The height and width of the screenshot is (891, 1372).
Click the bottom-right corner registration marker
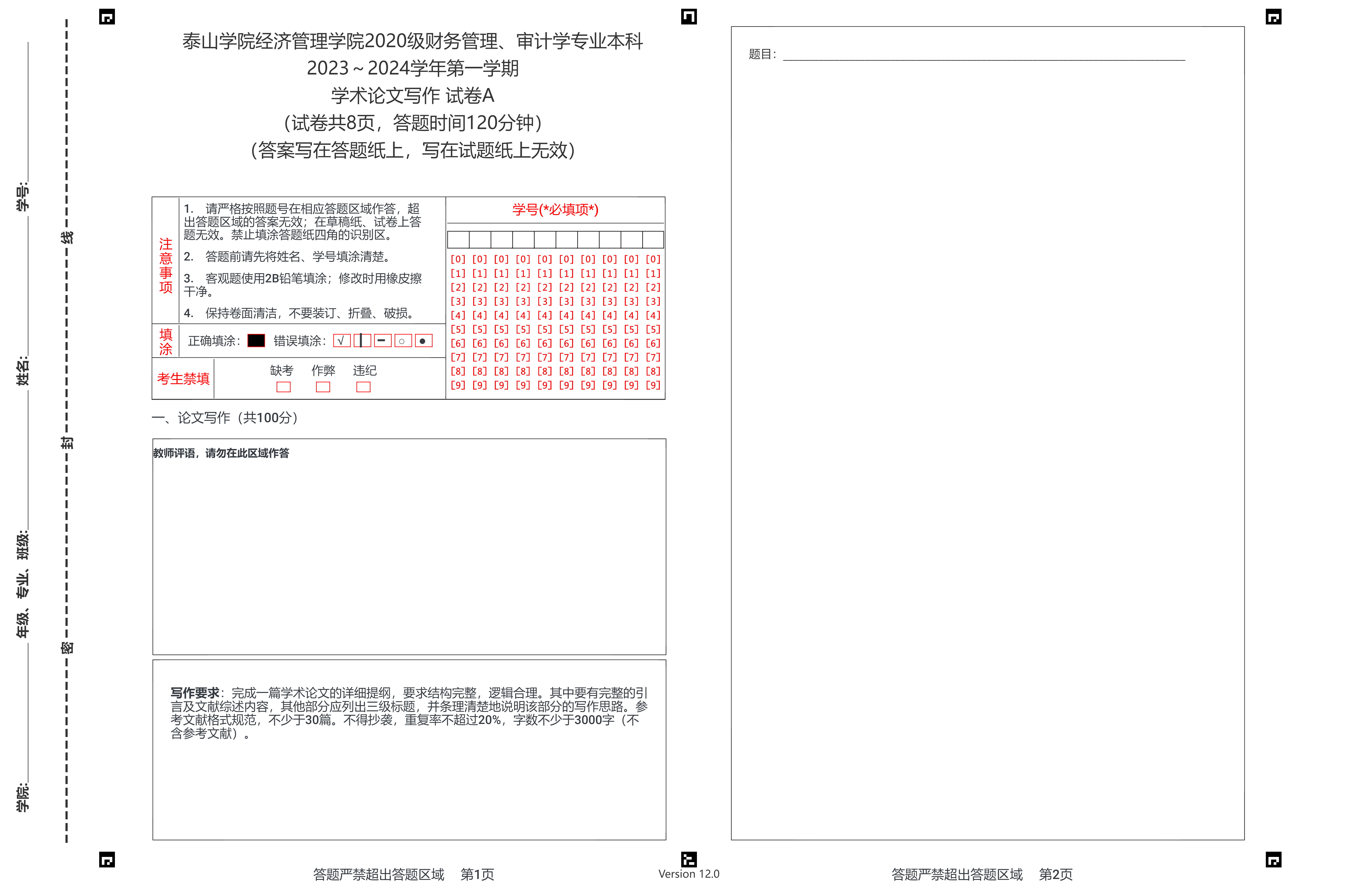(1273, 859)
